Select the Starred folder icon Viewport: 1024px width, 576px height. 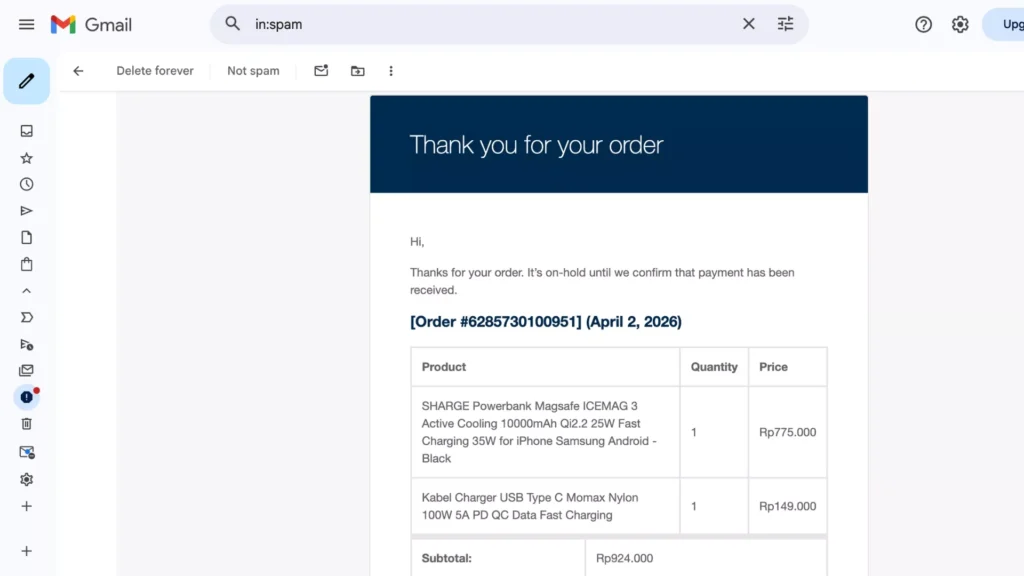(x=26, y=157)
